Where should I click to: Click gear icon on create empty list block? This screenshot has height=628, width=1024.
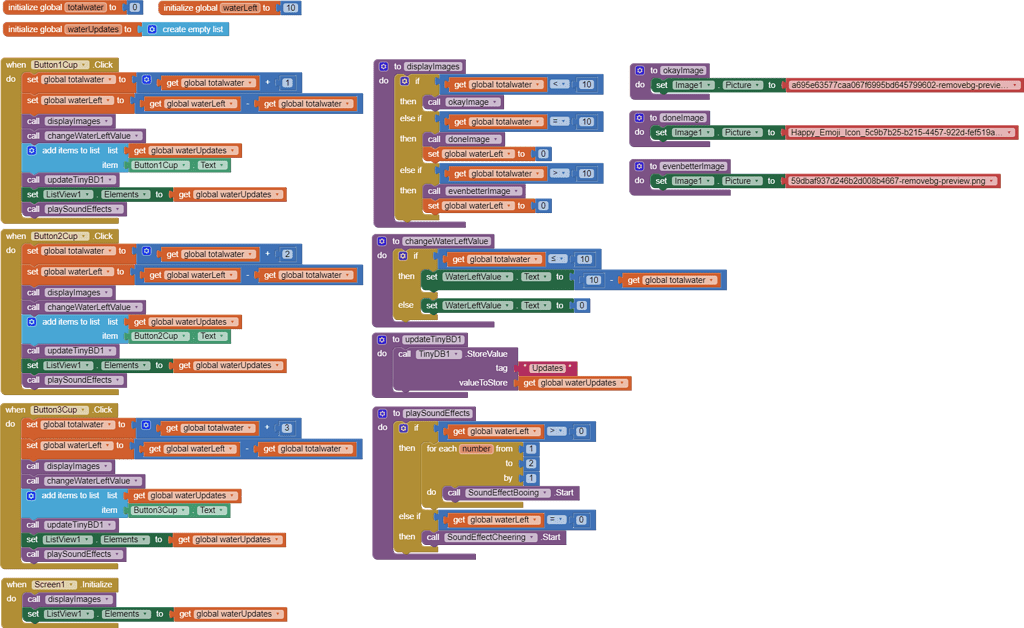click(152, 30)
